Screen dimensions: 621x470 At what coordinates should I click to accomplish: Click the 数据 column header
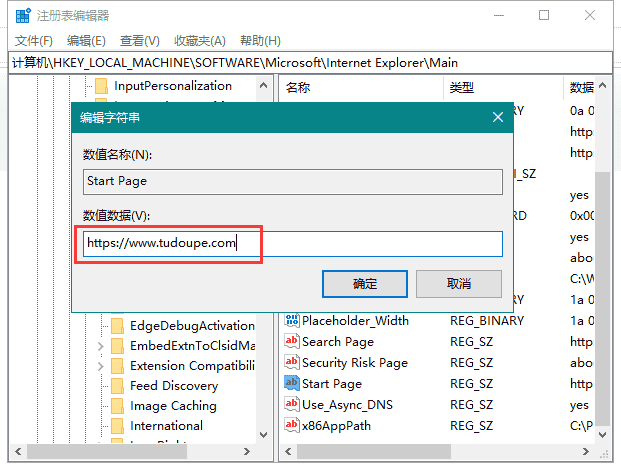click(580, 87)
